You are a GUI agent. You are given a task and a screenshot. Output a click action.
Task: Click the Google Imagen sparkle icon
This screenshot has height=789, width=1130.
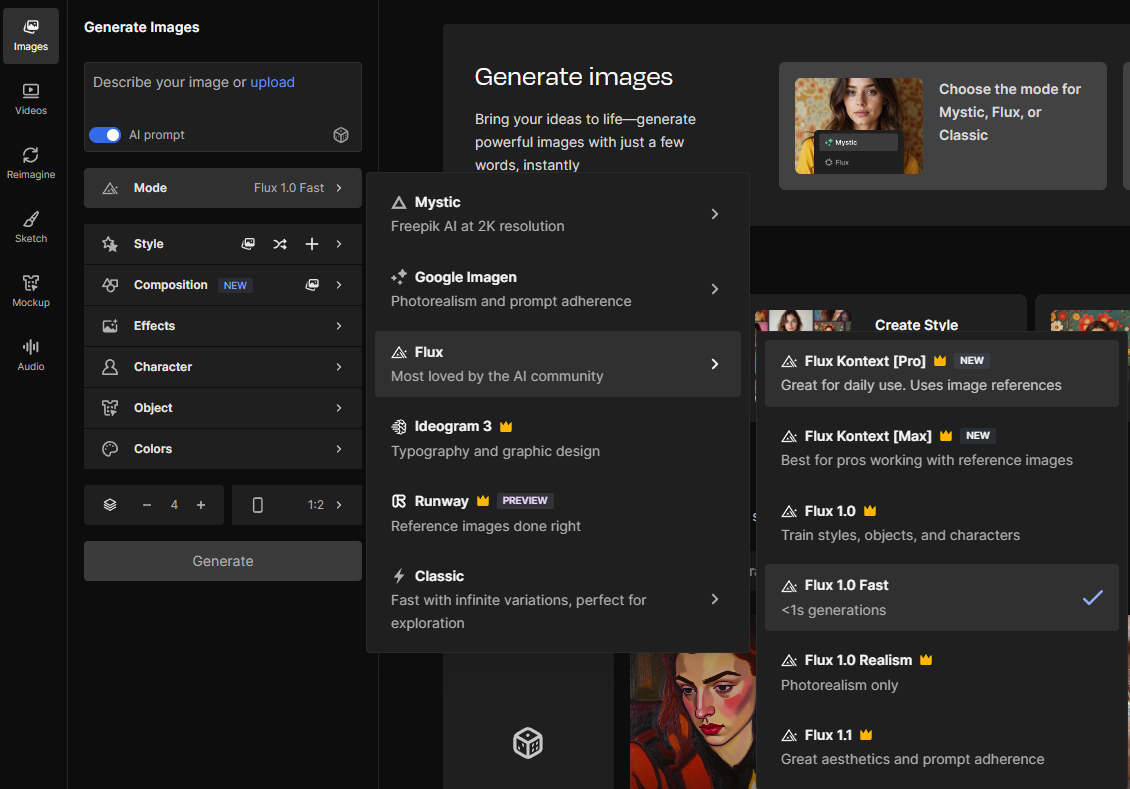click(x=399, y=277)
